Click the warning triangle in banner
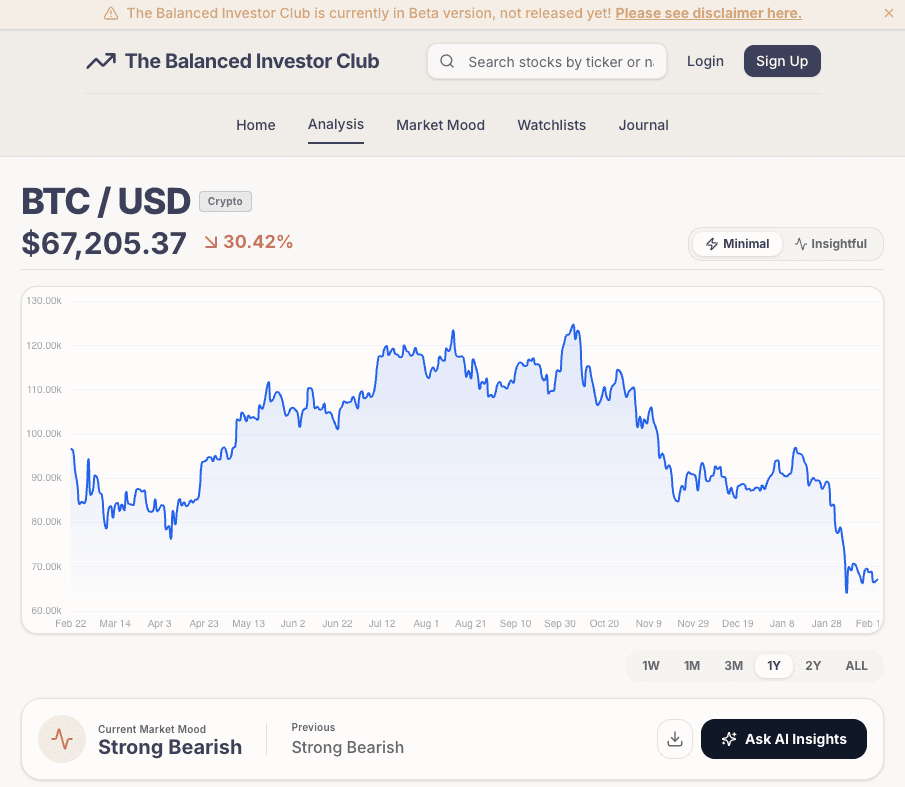 (111, 14)
